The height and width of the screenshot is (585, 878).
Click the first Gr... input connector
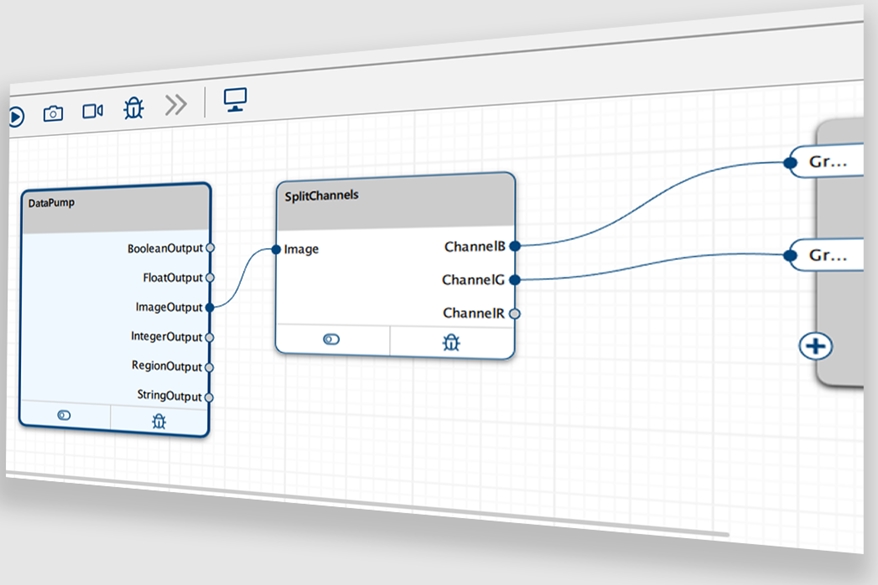point(791,161)
